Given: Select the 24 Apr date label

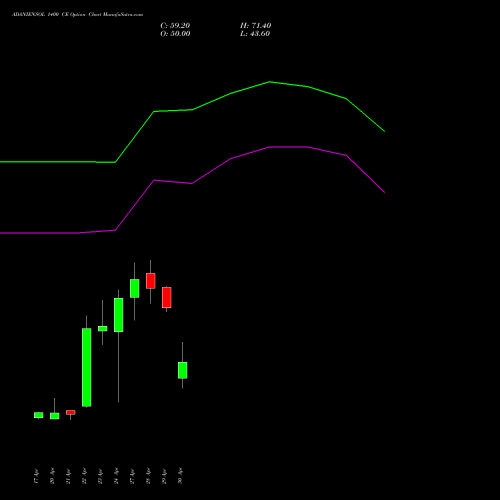Looking at the screenshot, I should 116,476.
